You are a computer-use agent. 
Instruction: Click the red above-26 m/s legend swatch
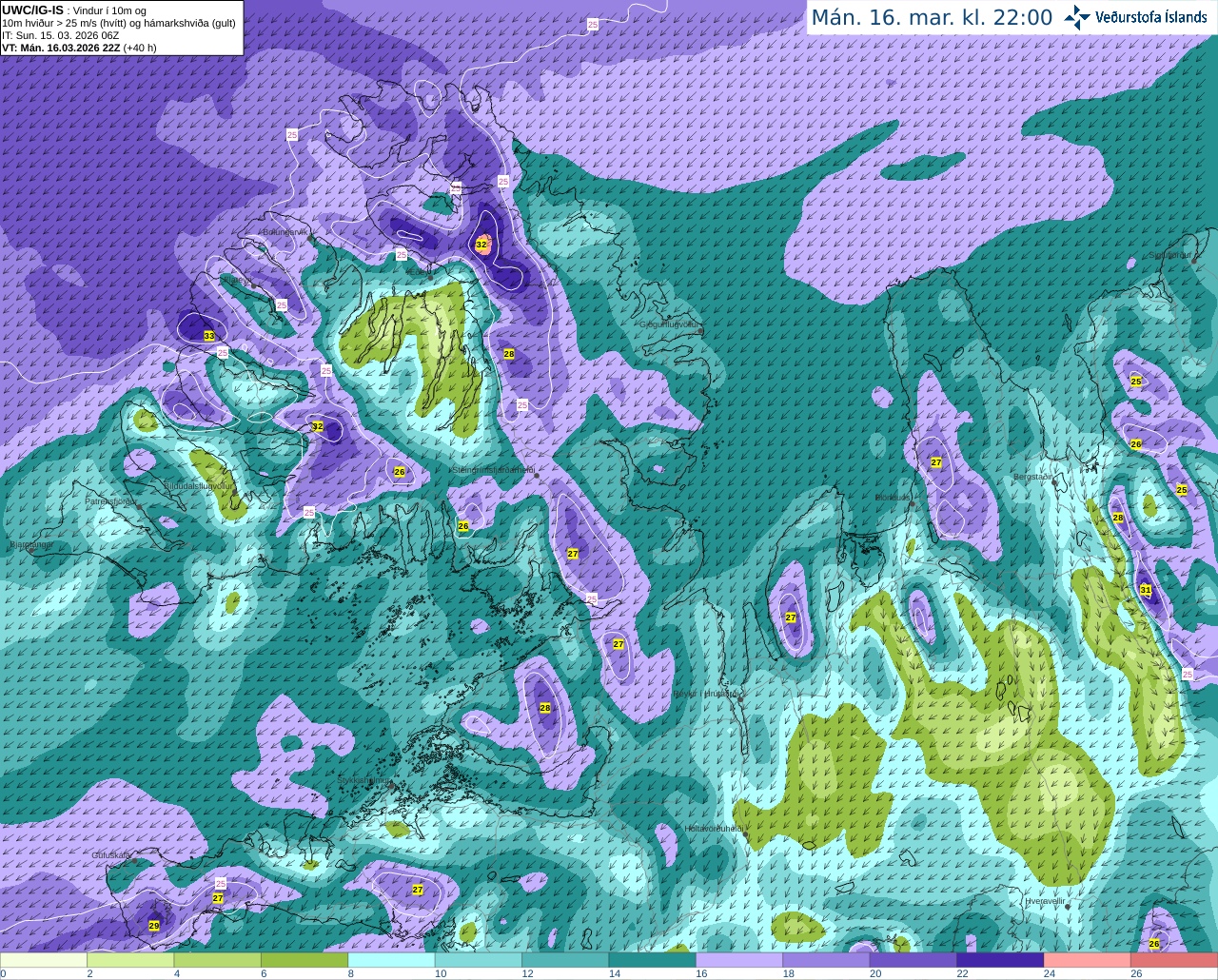pos(1175,959)
